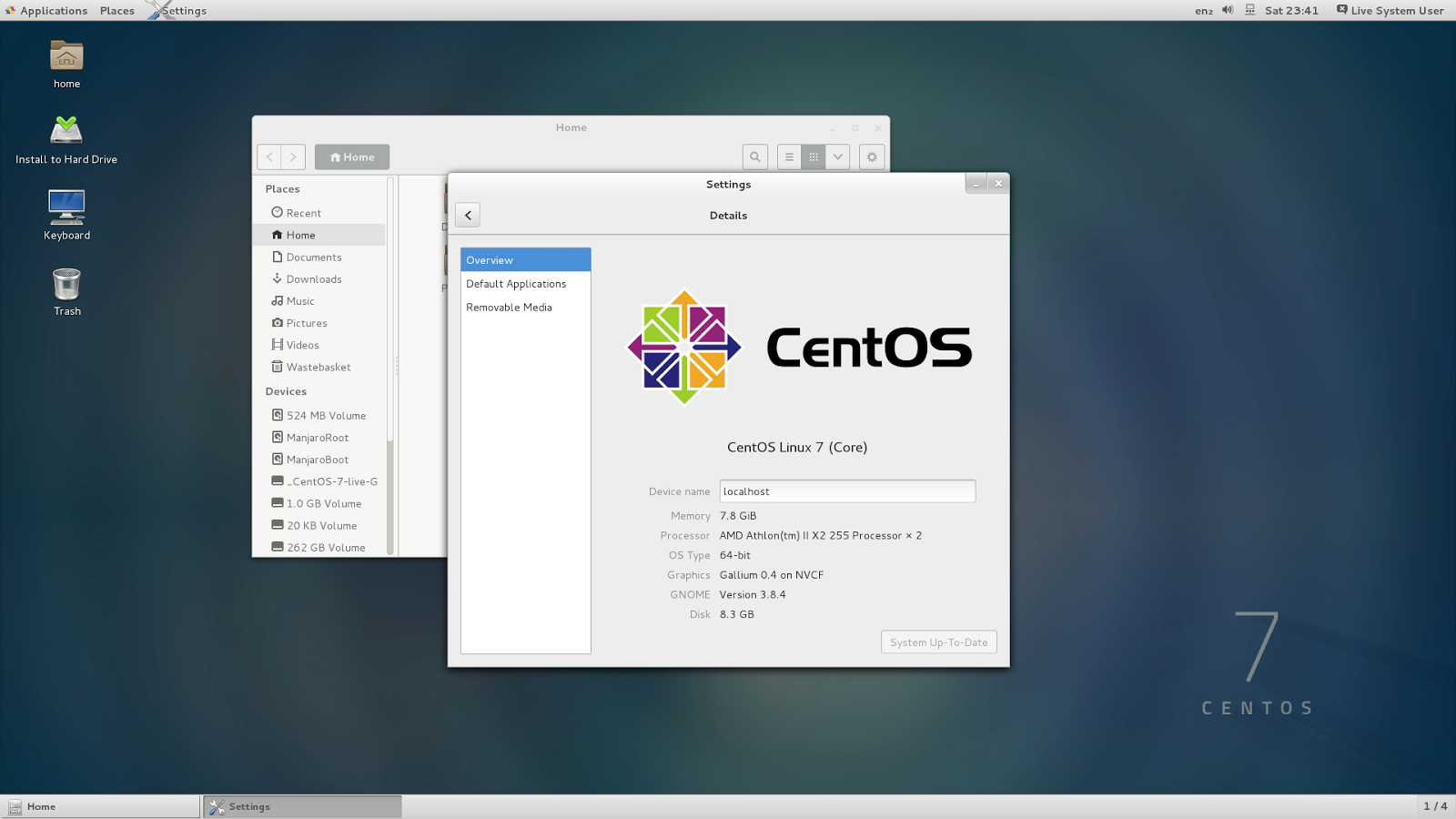1456x819 pixels.
Task: Close the Settings window
Action: (998, 184)
